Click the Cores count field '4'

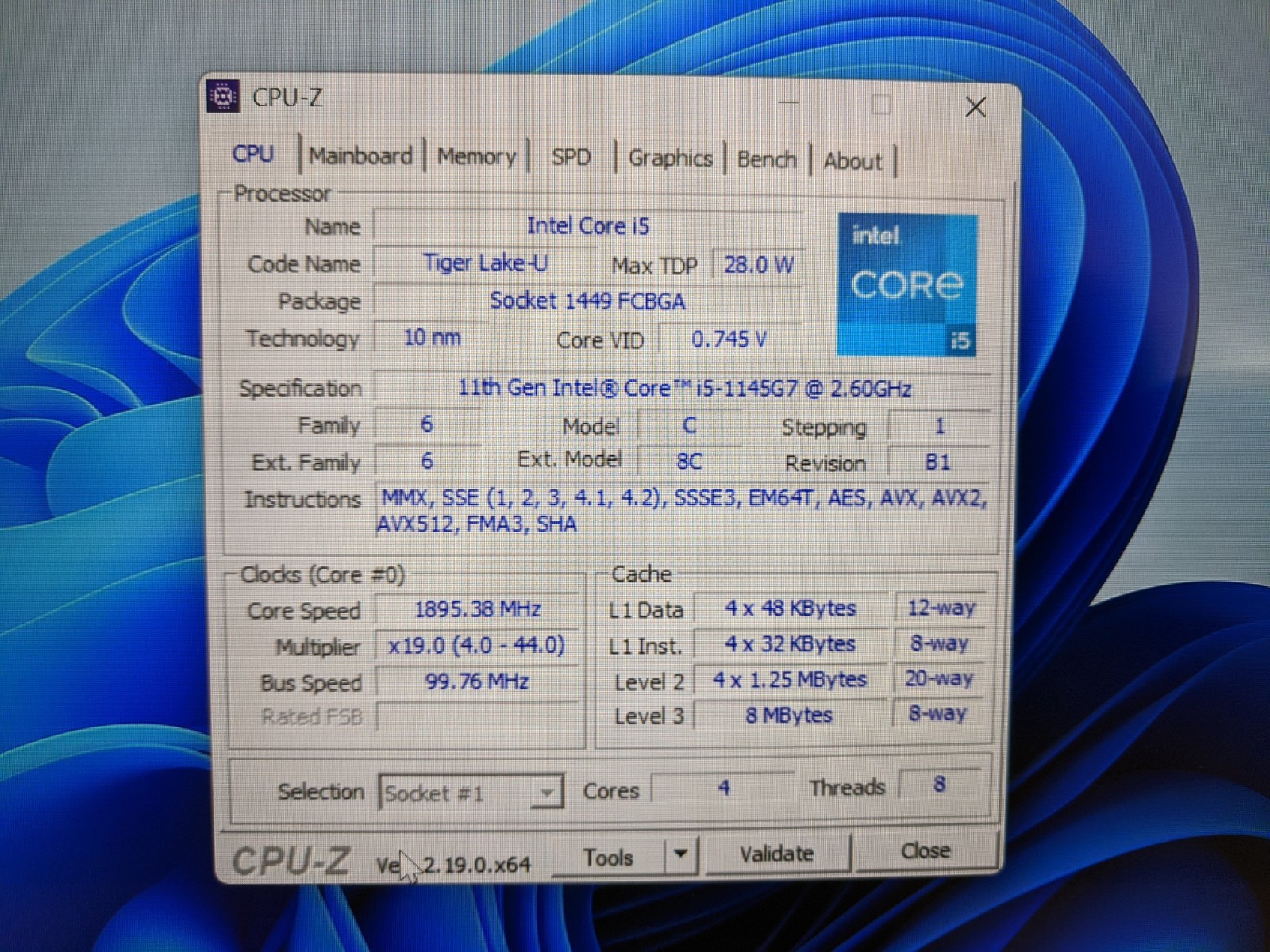coord(723,788)
